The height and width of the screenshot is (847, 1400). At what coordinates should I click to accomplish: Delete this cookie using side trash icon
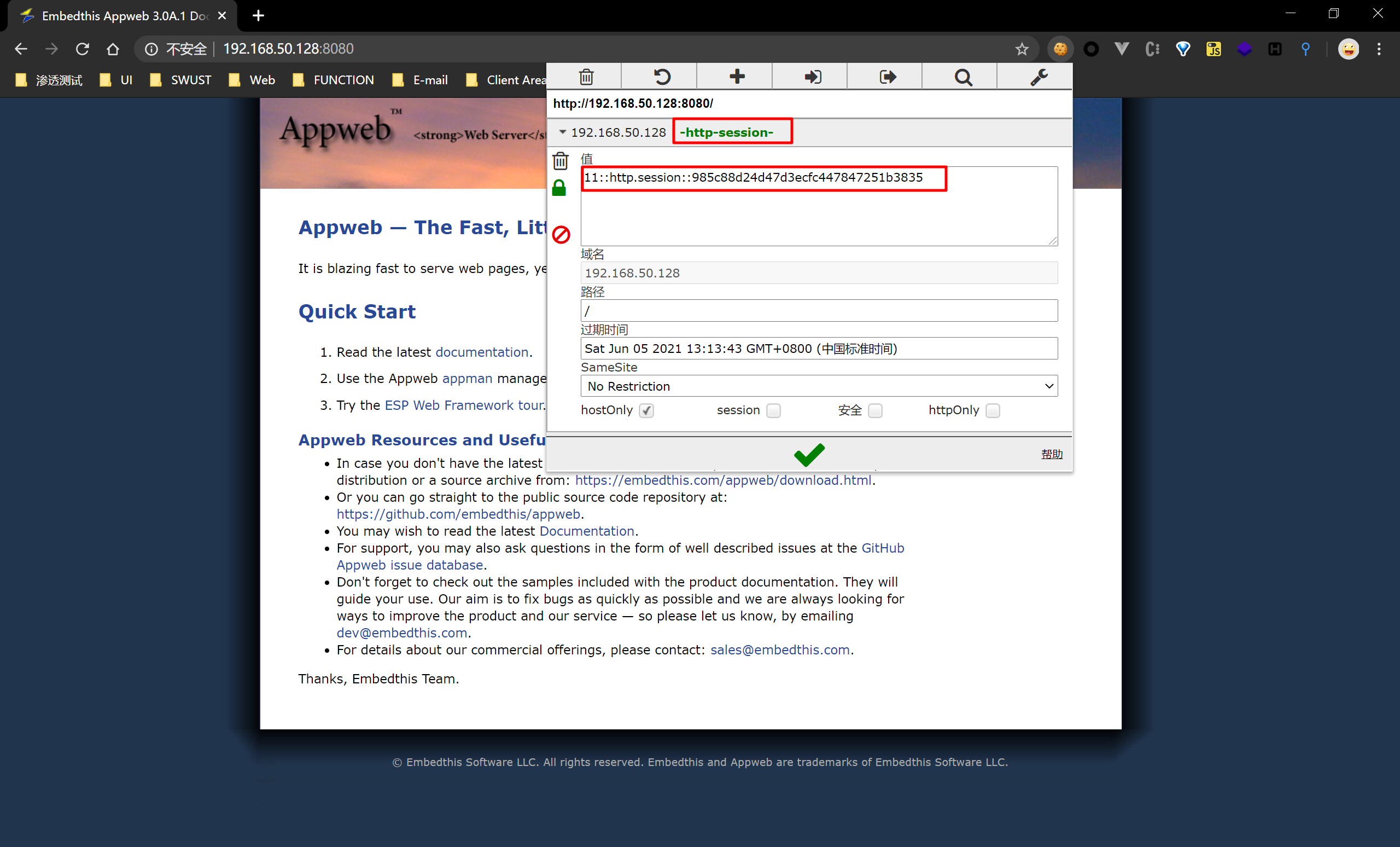point(560,161)
